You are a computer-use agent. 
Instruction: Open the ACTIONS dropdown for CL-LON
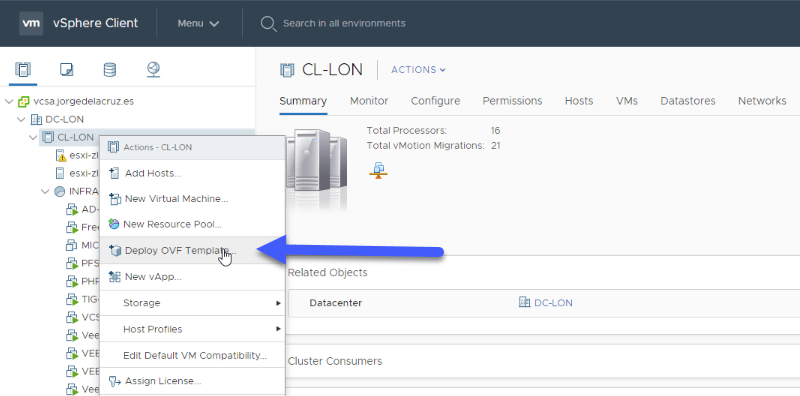418,70
